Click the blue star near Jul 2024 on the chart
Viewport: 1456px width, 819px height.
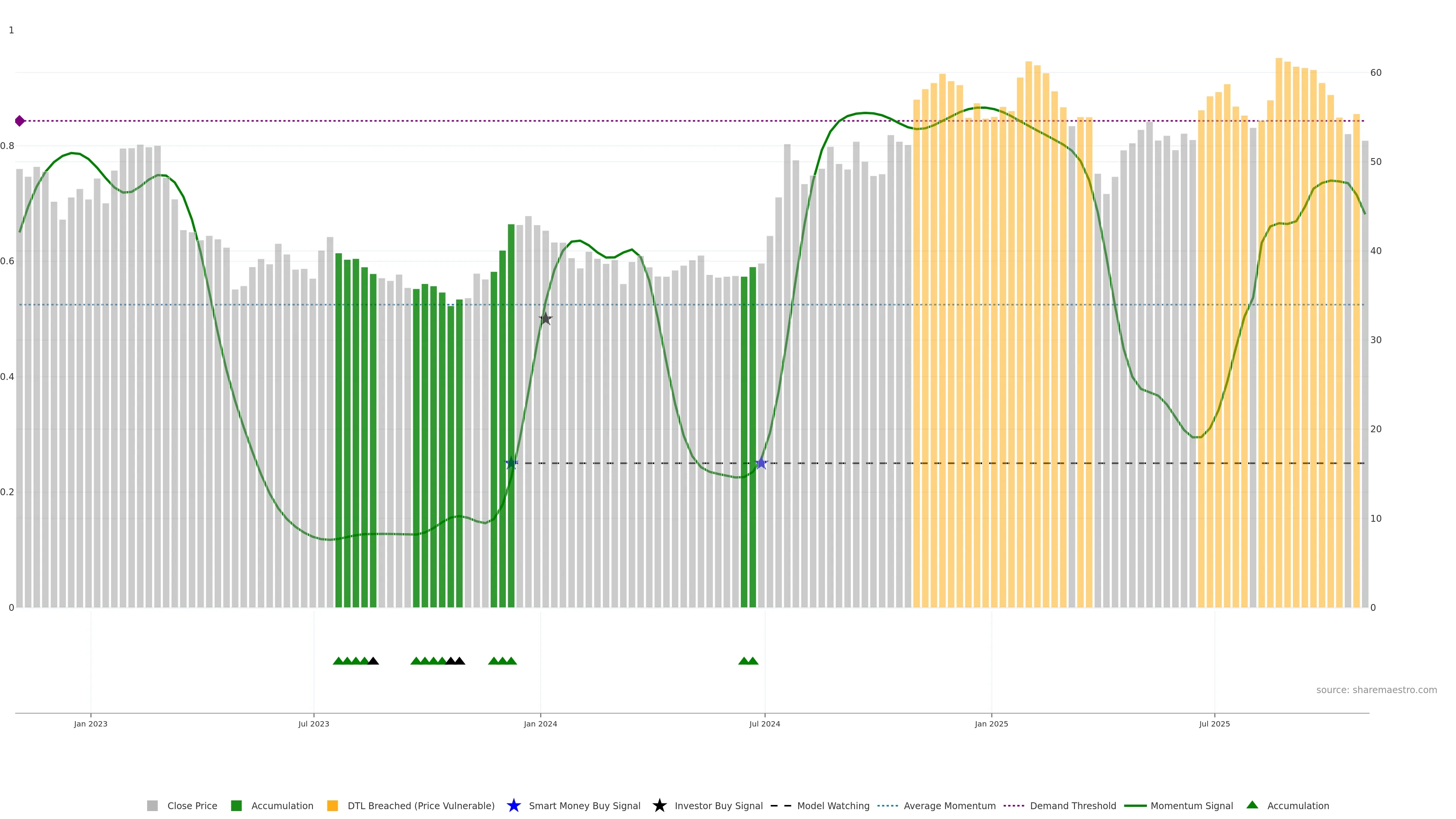pos(761,463)
